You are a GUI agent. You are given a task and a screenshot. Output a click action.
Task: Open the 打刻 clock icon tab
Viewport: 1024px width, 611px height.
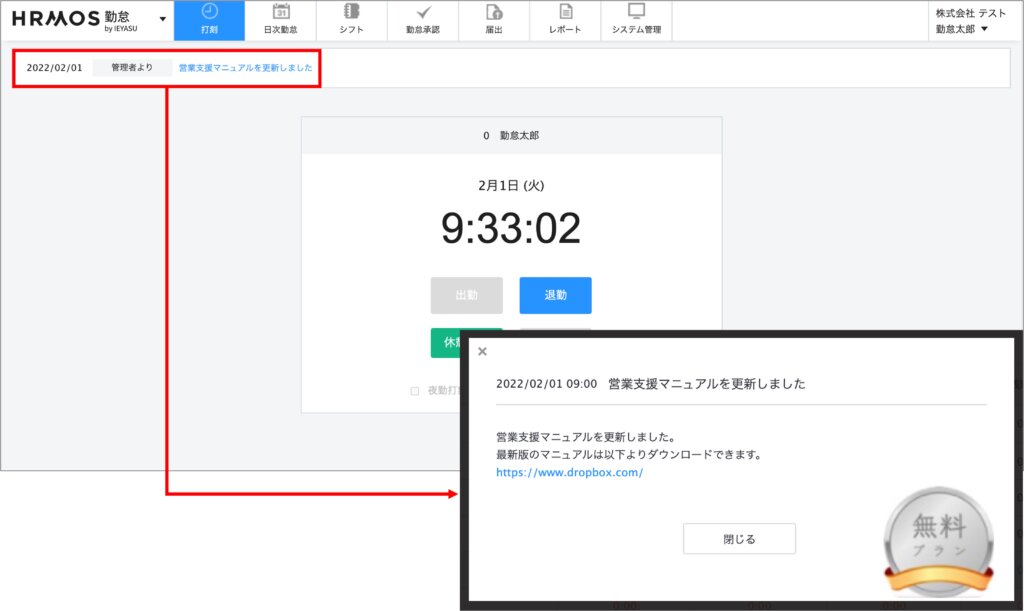click(x=209, y=13)
